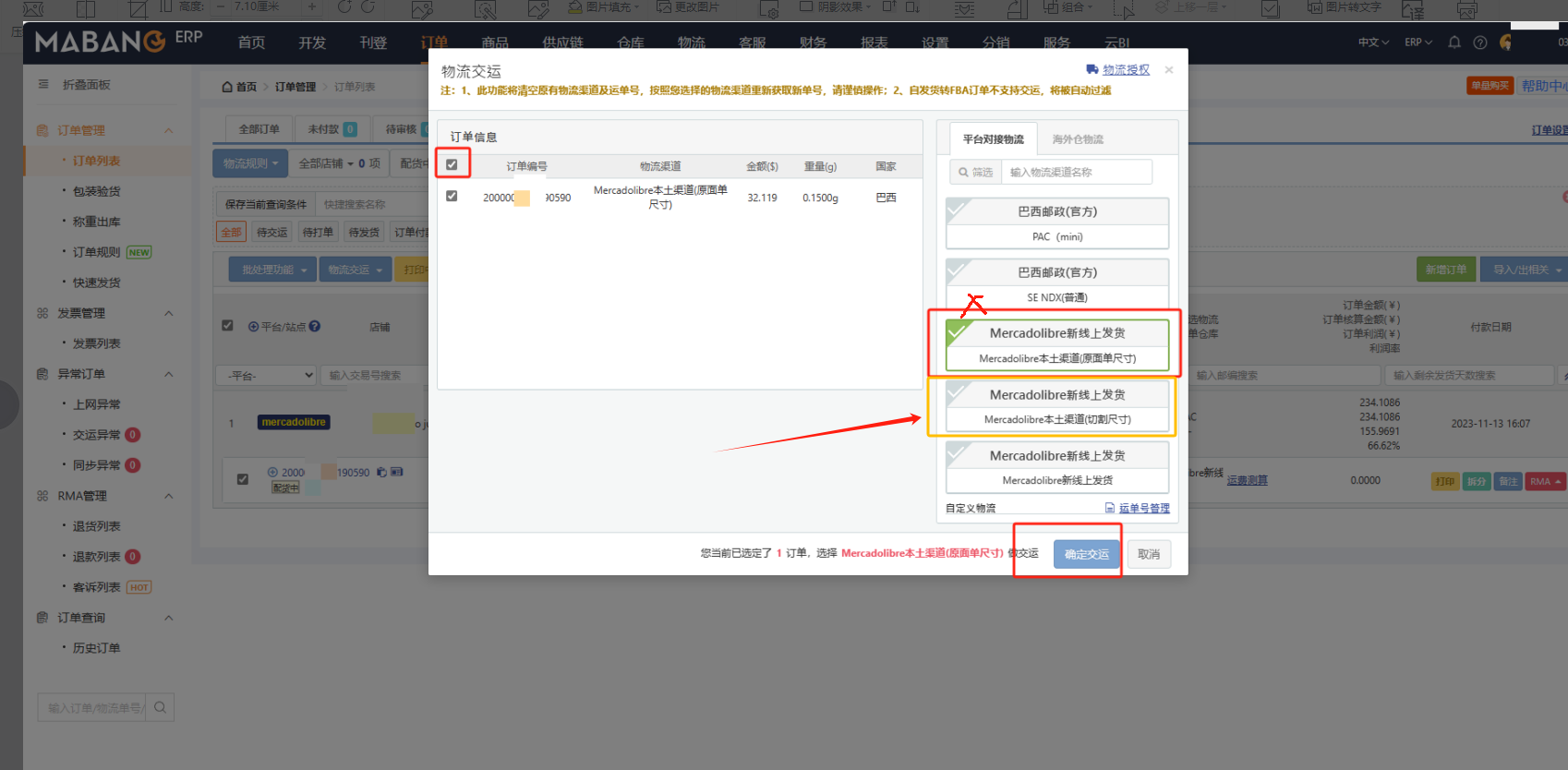Click the 异常订单 sidebar section icon
This screenshot has height=770, width=1568.
click(42, 374)
